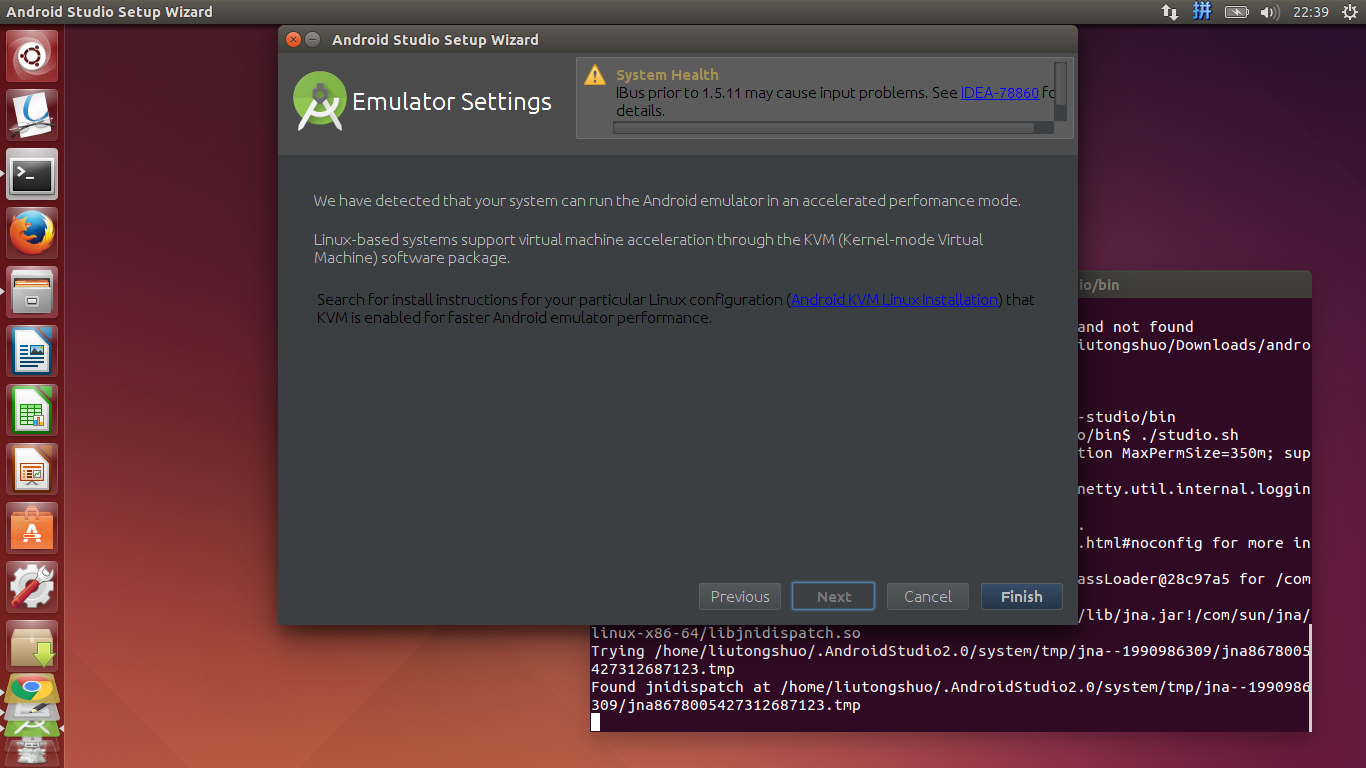Click terminal line beginning 'Trying /home/liutongshuo'
The image size is (1366, 768).
pos(950,660)
